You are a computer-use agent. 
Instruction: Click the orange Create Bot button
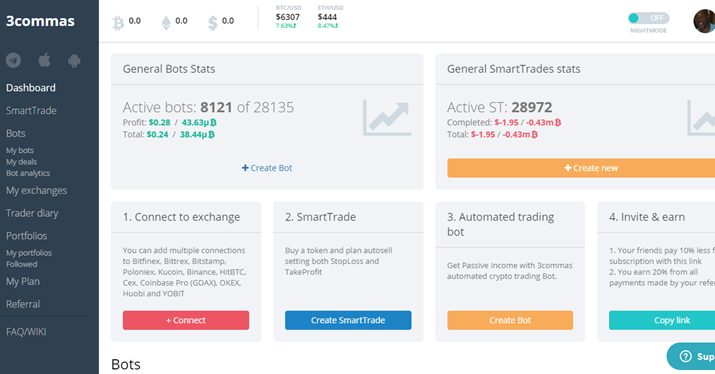[510, 320]
